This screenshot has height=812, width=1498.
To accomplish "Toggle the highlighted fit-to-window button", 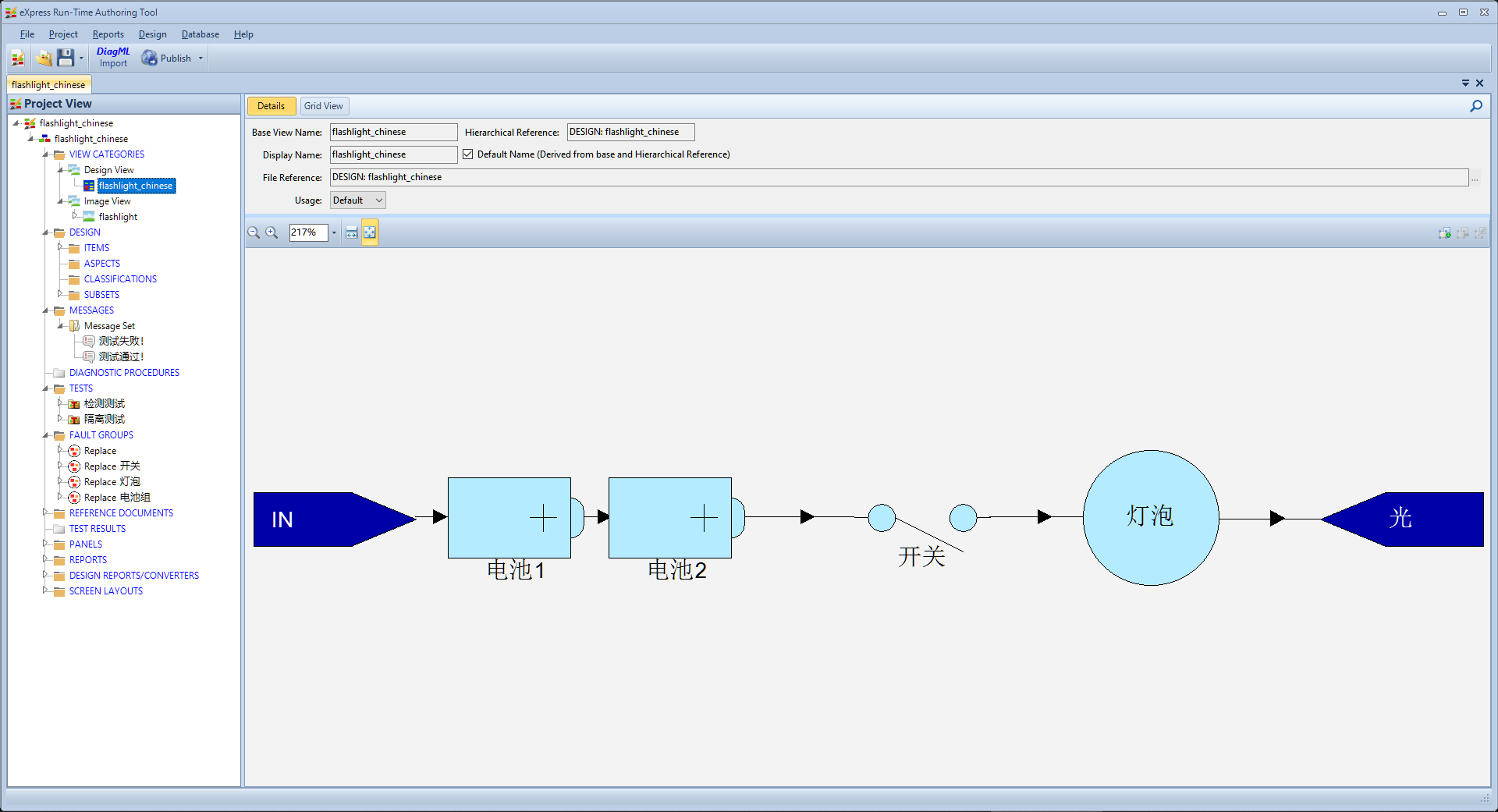I will 370,232.
